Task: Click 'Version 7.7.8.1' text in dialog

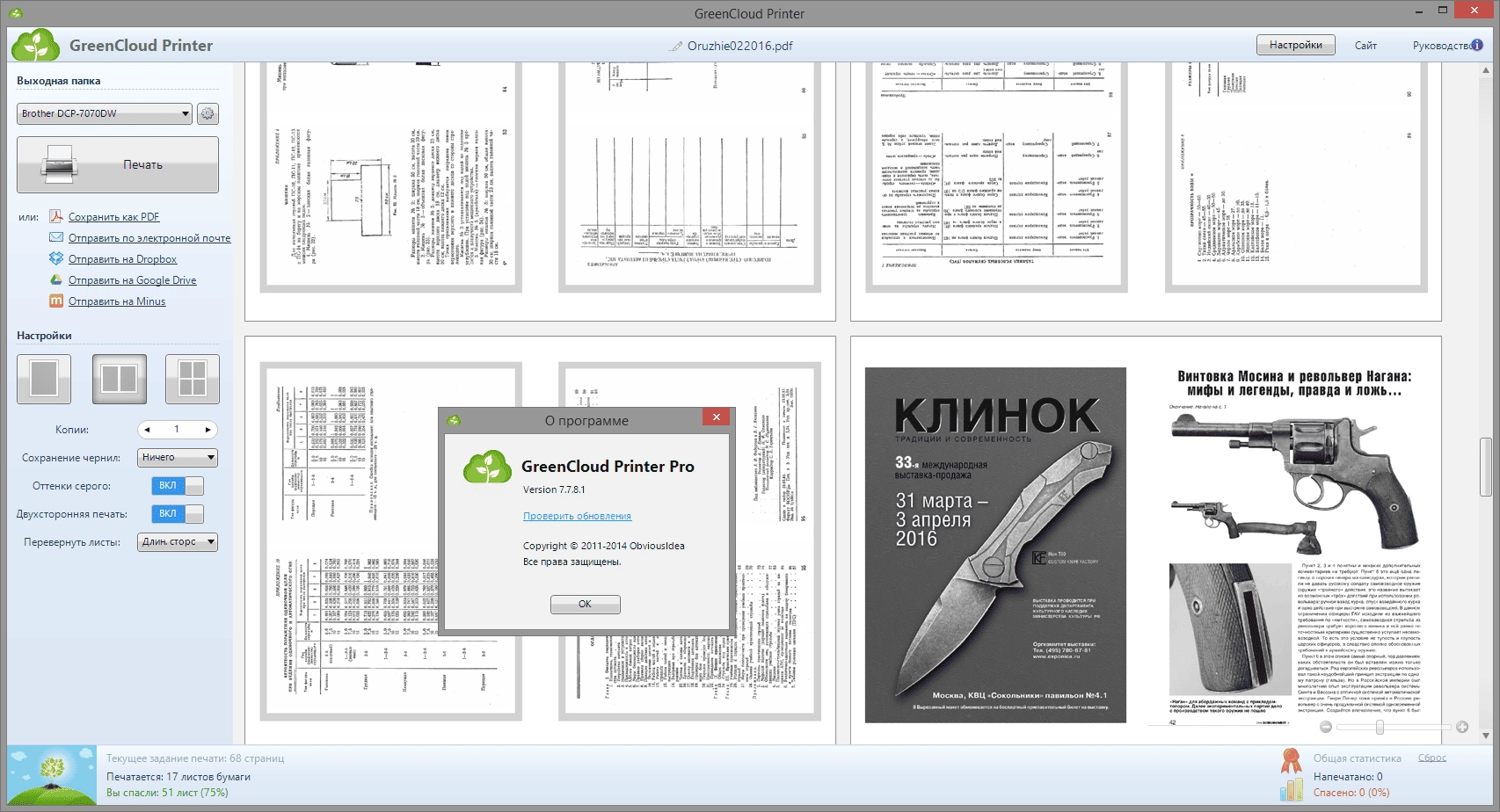Action: coord(554,490)
